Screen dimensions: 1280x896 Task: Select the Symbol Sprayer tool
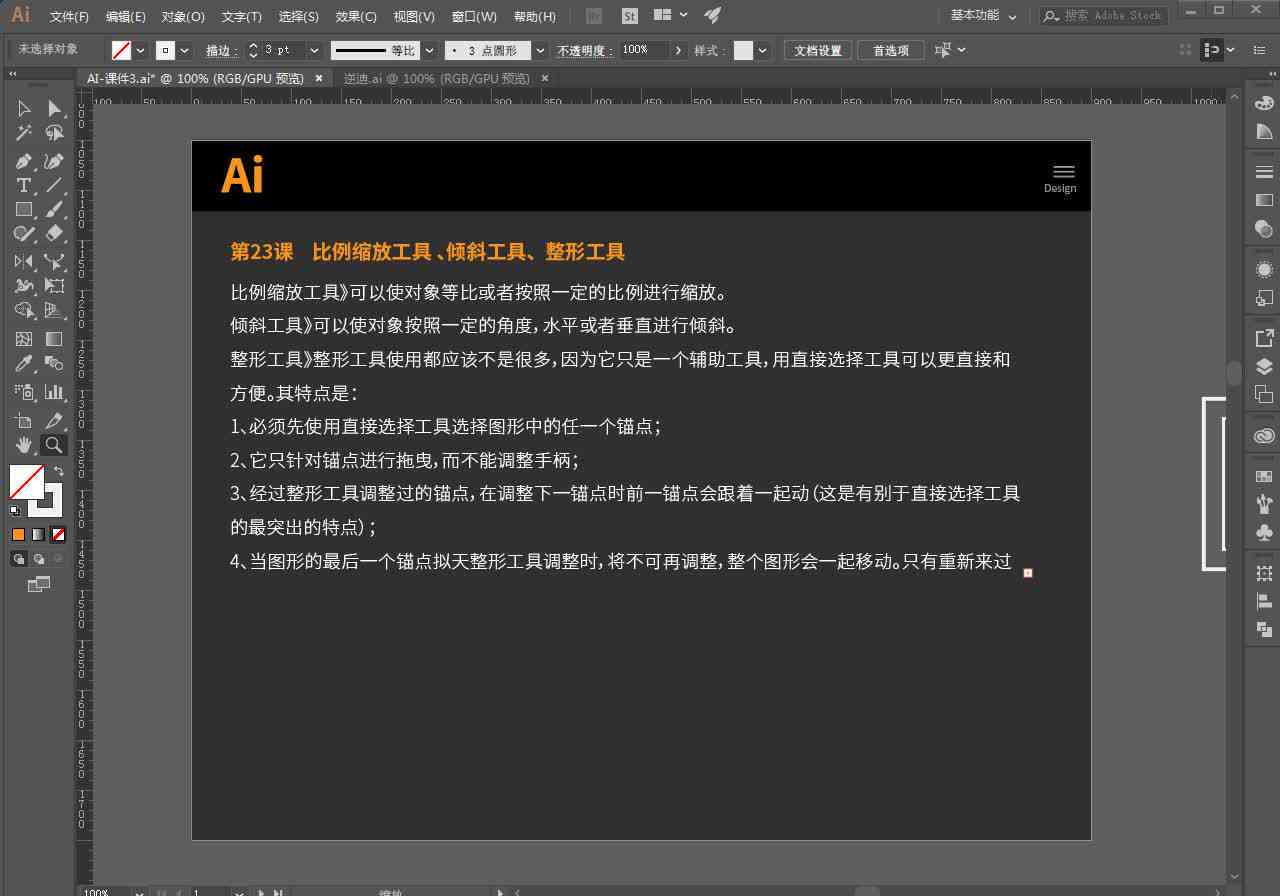[24, 392]
